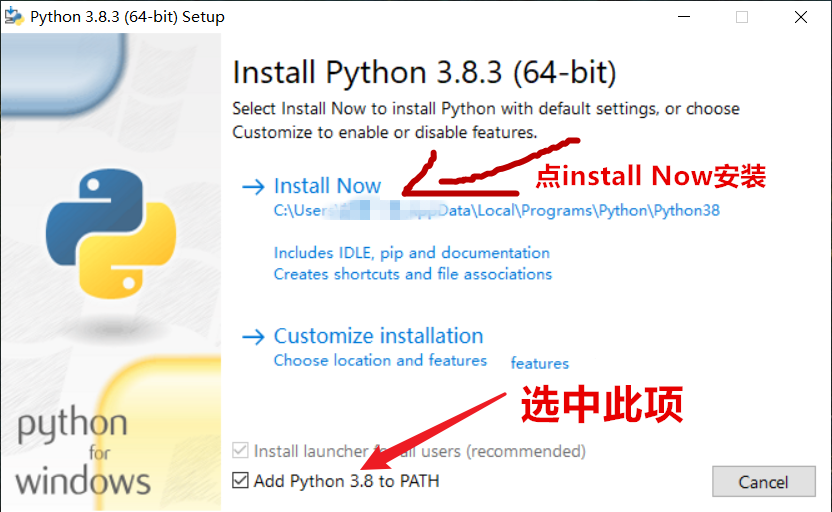
Task: Click the window title 'Python 3.8.3 (64-bit) Setup'
Action: (x=127, y=17)
